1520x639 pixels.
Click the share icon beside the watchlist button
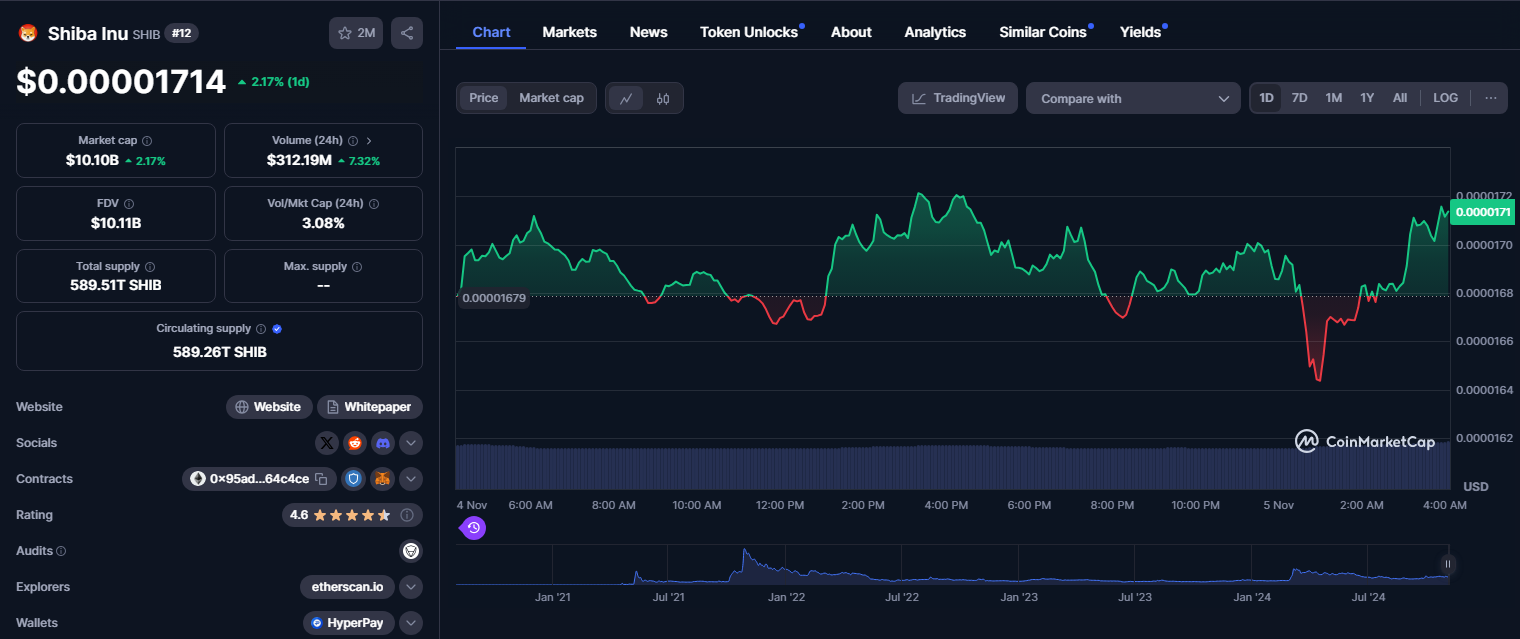[x=407, y=33]
